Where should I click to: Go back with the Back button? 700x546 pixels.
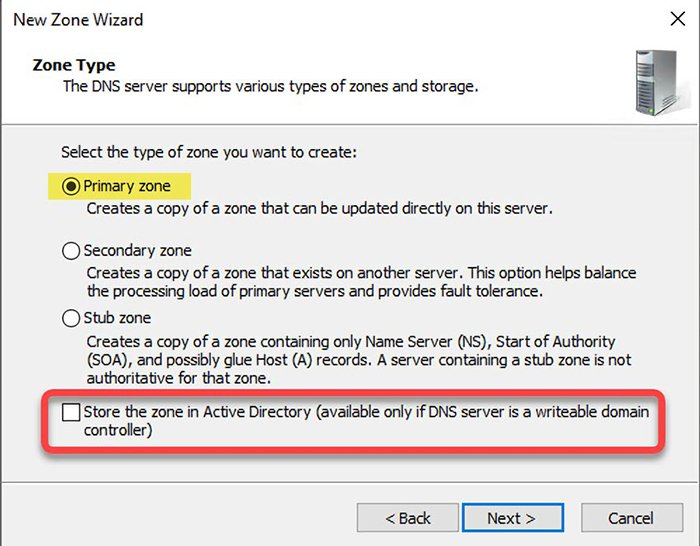click(x=409, y=518)
